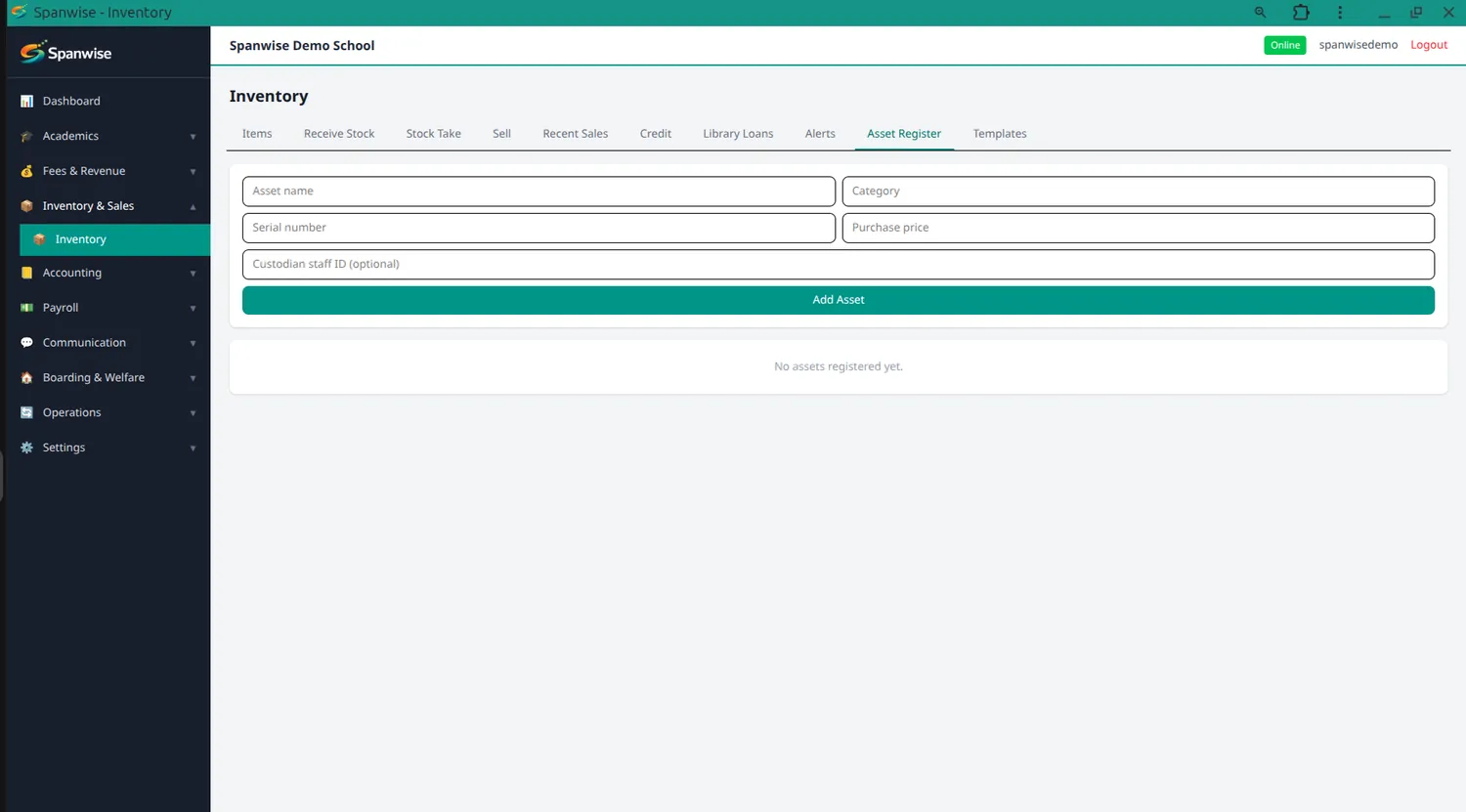The image size is (1466, 812).
Task: Switch to the Items tab
Action: (257, 134)
